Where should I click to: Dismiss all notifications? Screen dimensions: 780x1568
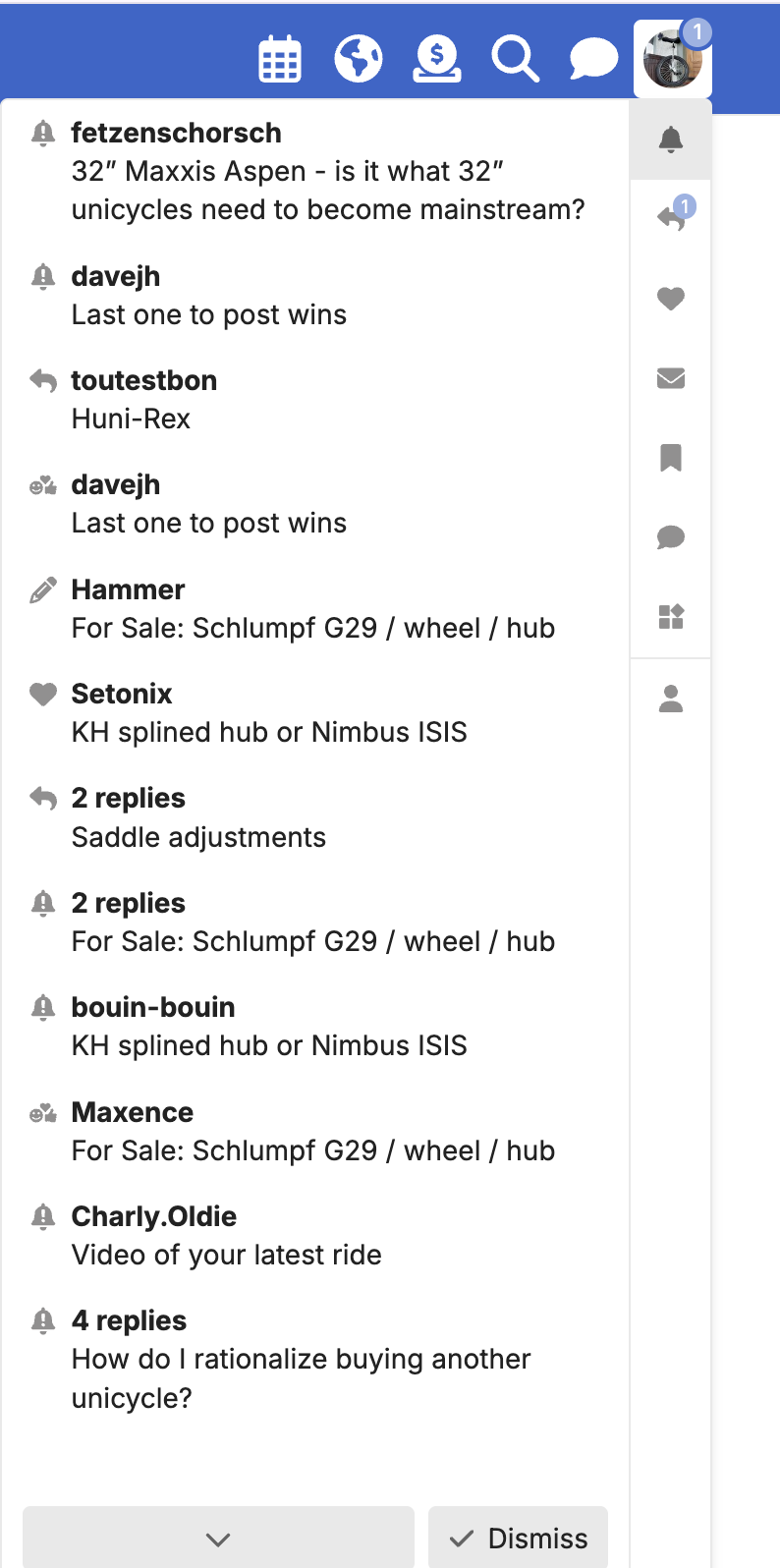tap(518, 1539)
